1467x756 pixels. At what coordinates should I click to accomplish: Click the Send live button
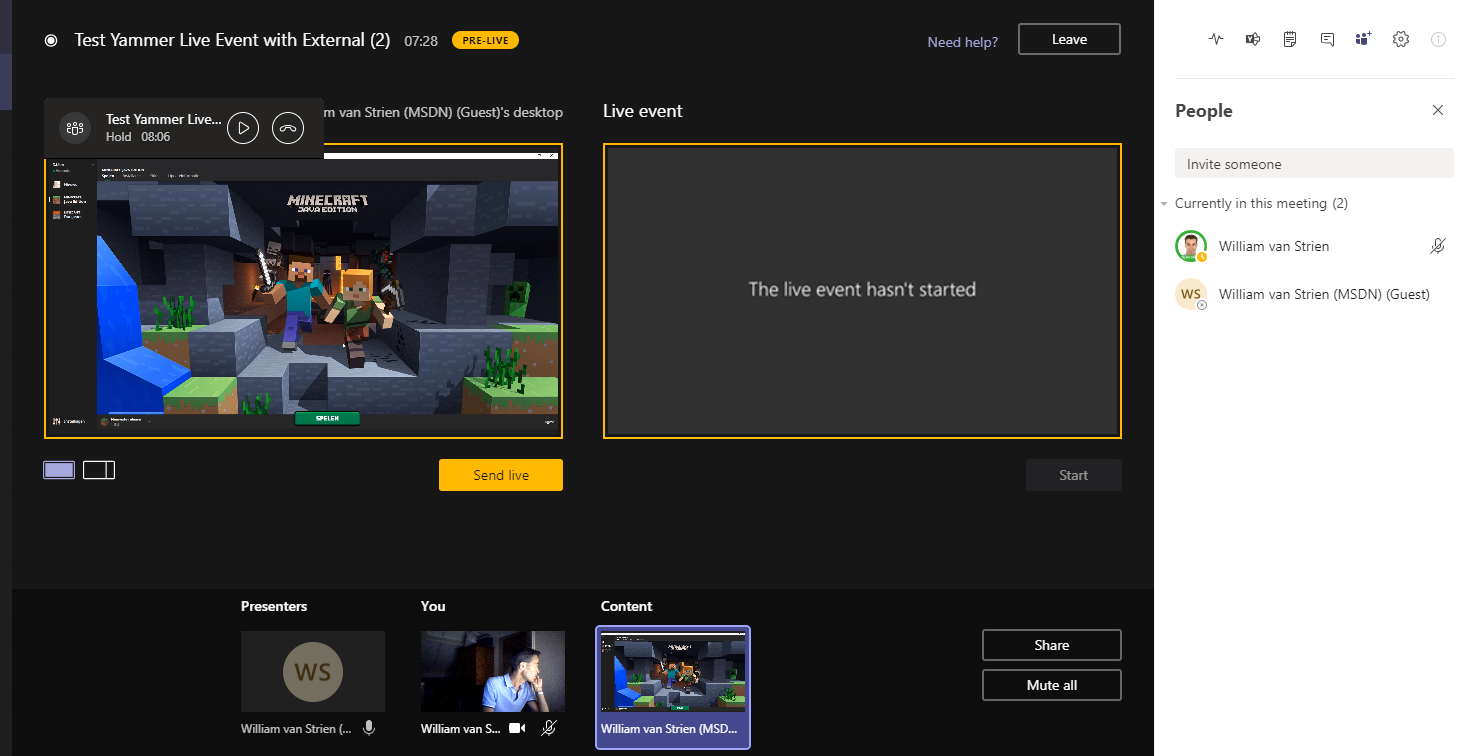[501, 475]
